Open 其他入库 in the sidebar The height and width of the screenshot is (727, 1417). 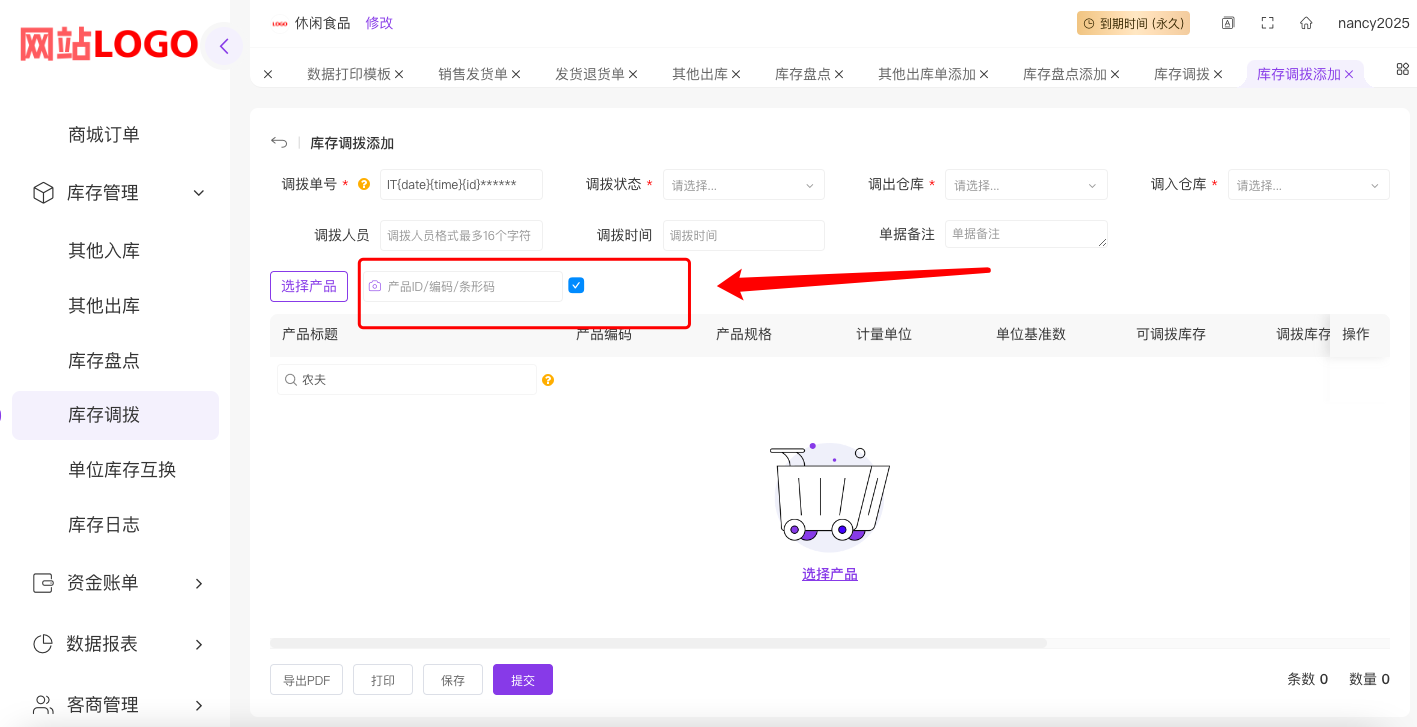(104, 251)
